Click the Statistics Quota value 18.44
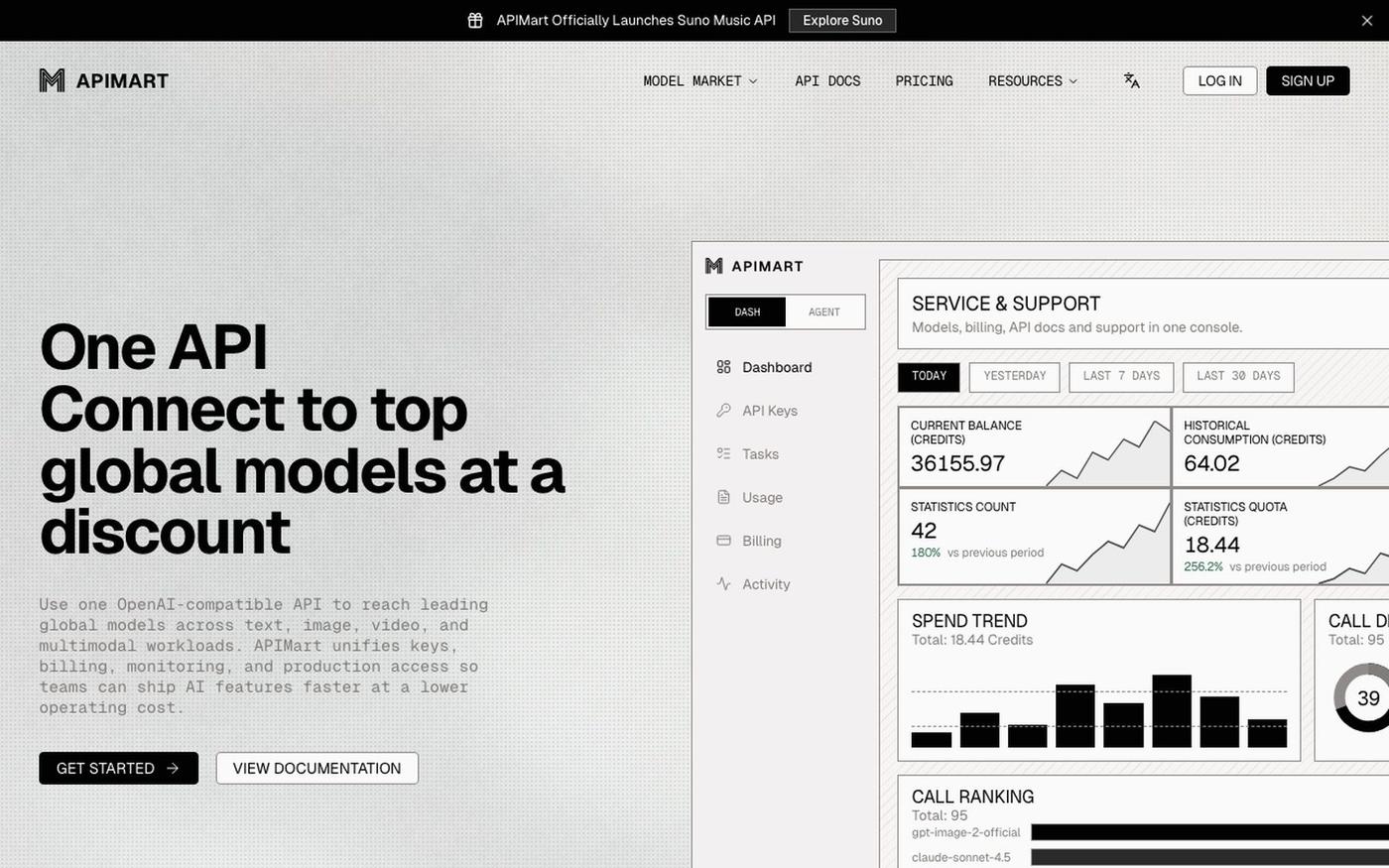This screenshot has width=1389, height=868. click(1211, 545)
